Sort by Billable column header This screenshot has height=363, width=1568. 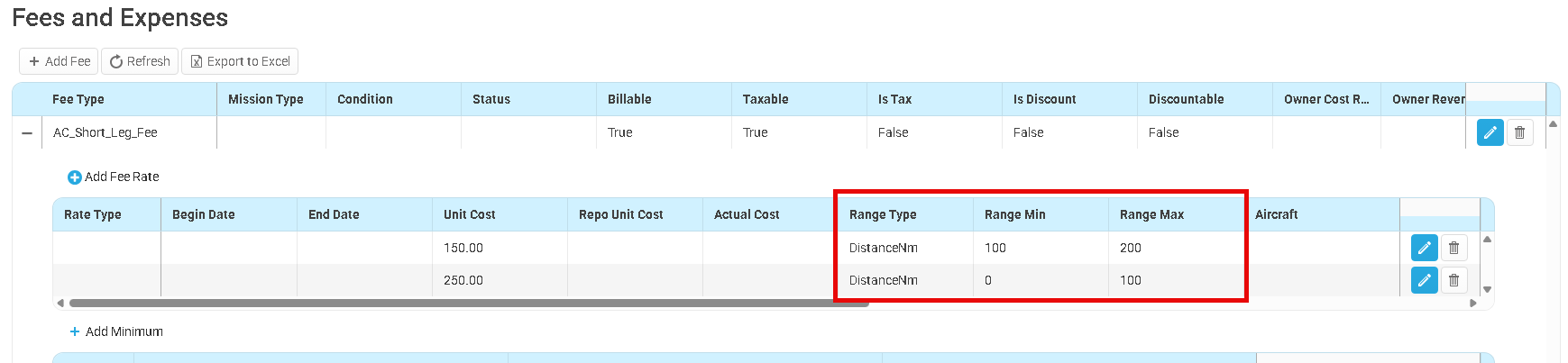click(x=629, y=99)
